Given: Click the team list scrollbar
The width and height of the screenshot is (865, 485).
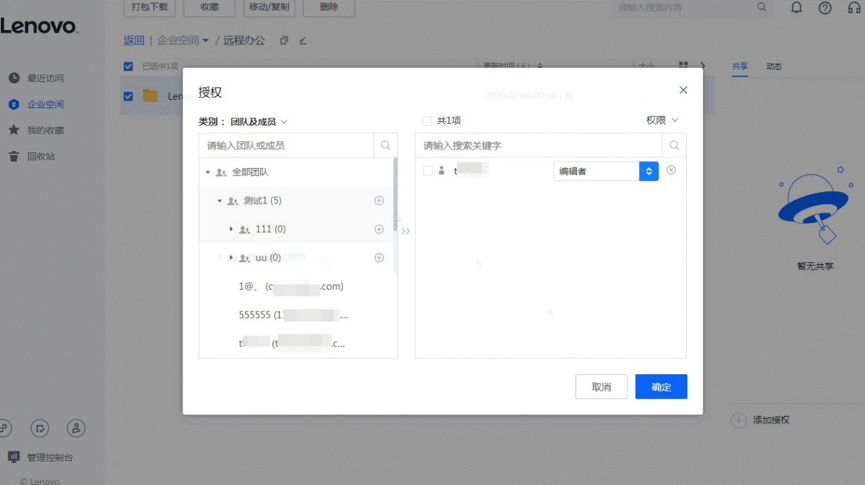Looking at the screenshot, I should (395, 194).
